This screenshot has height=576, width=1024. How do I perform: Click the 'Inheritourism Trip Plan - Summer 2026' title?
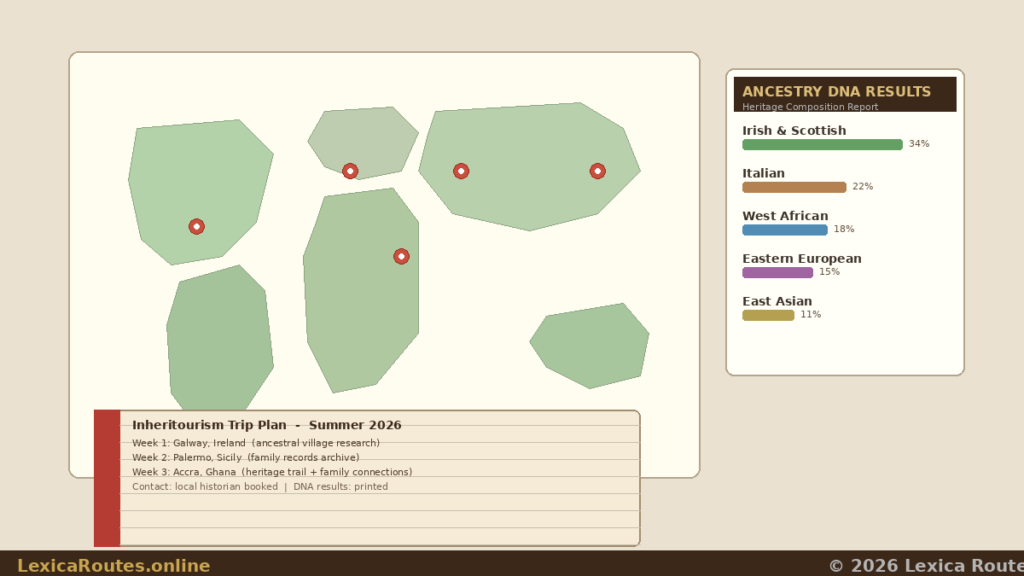[266, 425]
